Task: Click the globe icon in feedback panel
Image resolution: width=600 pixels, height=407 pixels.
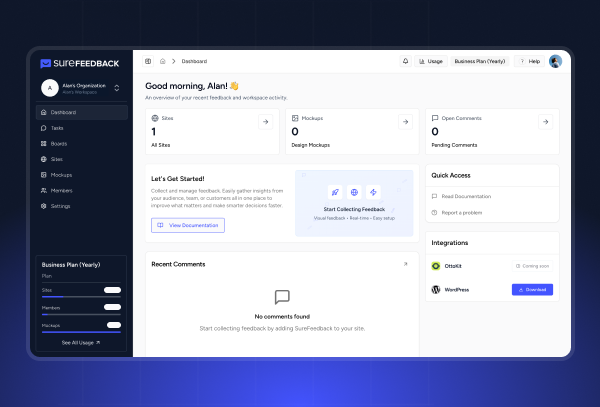Action: tap(354, 192)
